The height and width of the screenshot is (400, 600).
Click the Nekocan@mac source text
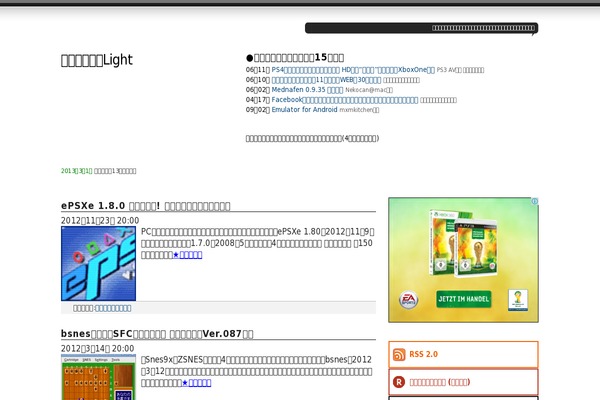click(x=369, y=90)
